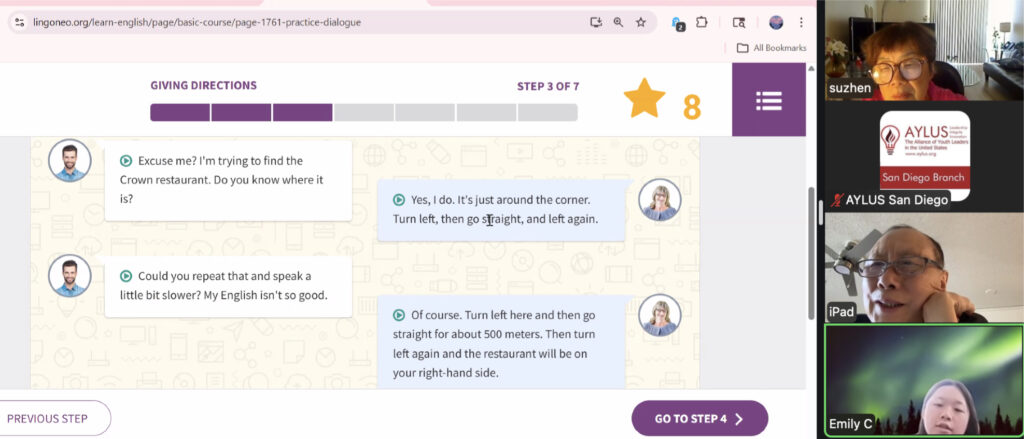View site information icon beside the URL

click(19, 22)
